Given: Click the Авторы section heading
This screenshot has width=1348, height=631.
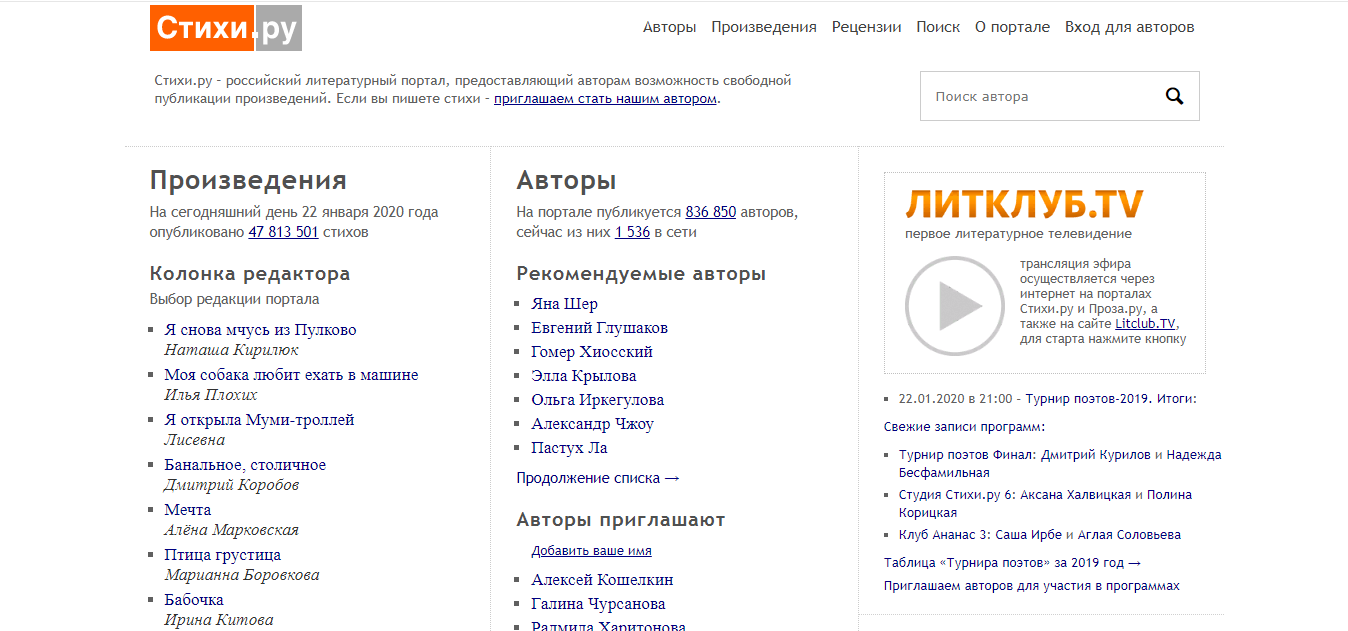Looking at the screenshot, I should [x=566, y=181].
